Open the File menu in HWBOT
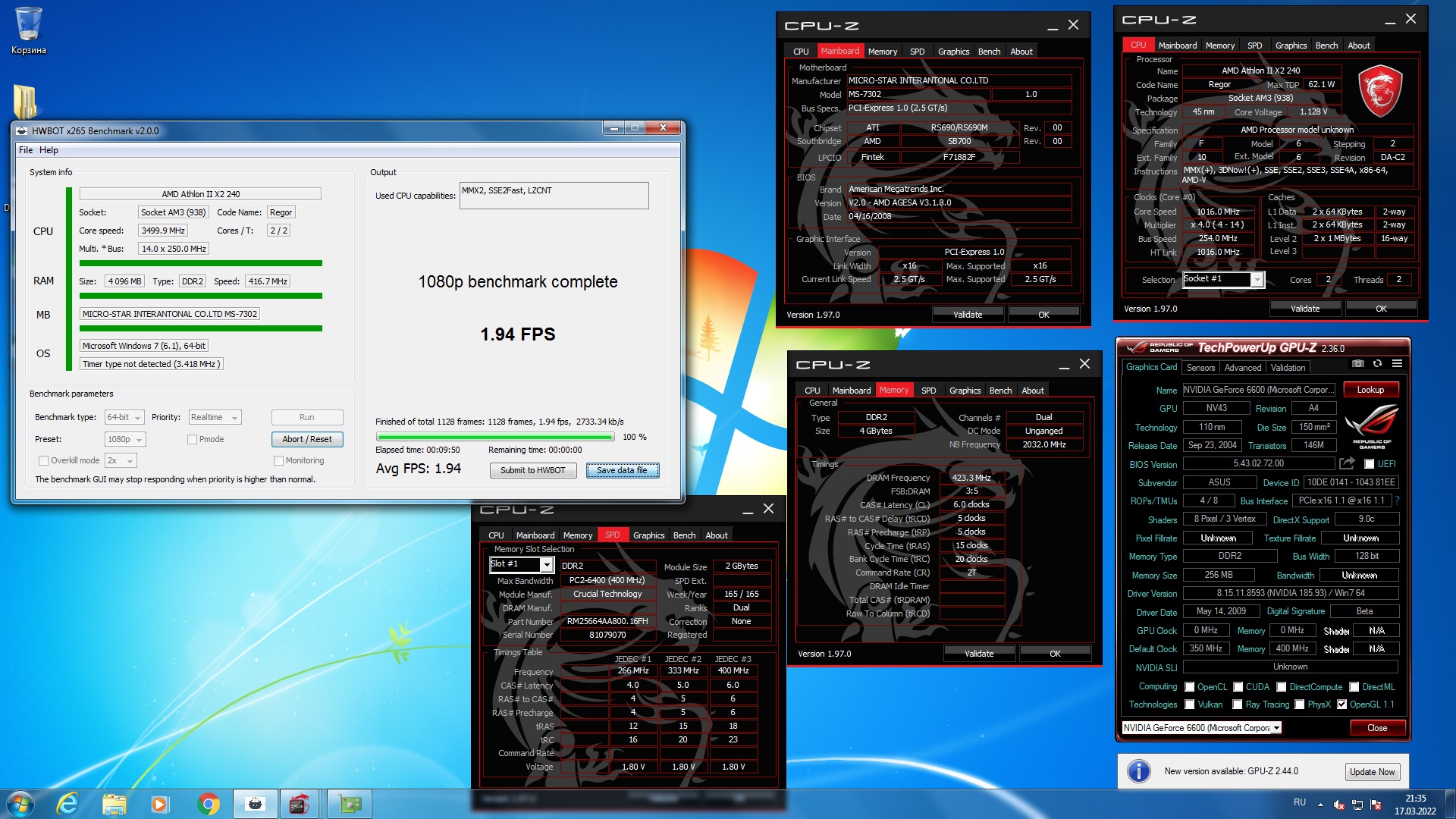Image resolution: width=1456 pixels, height=819 pixels. tap(26, 150)
